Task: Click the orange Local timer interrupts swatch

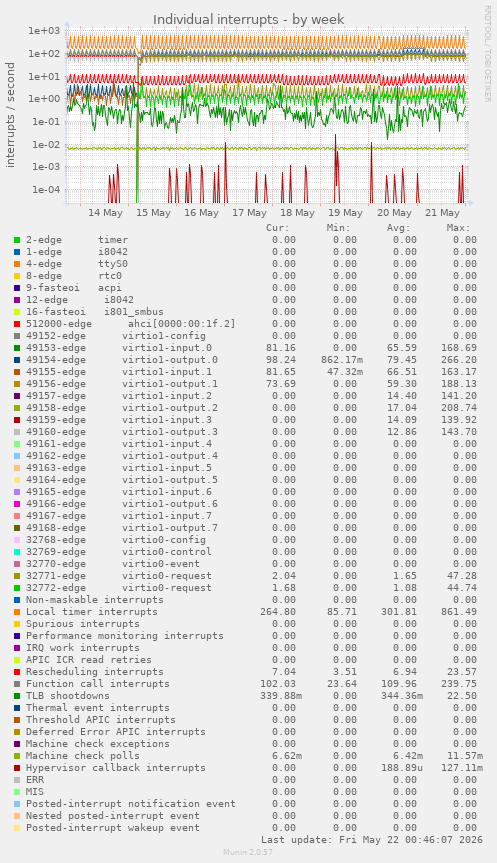Action: tap(17, 612)
